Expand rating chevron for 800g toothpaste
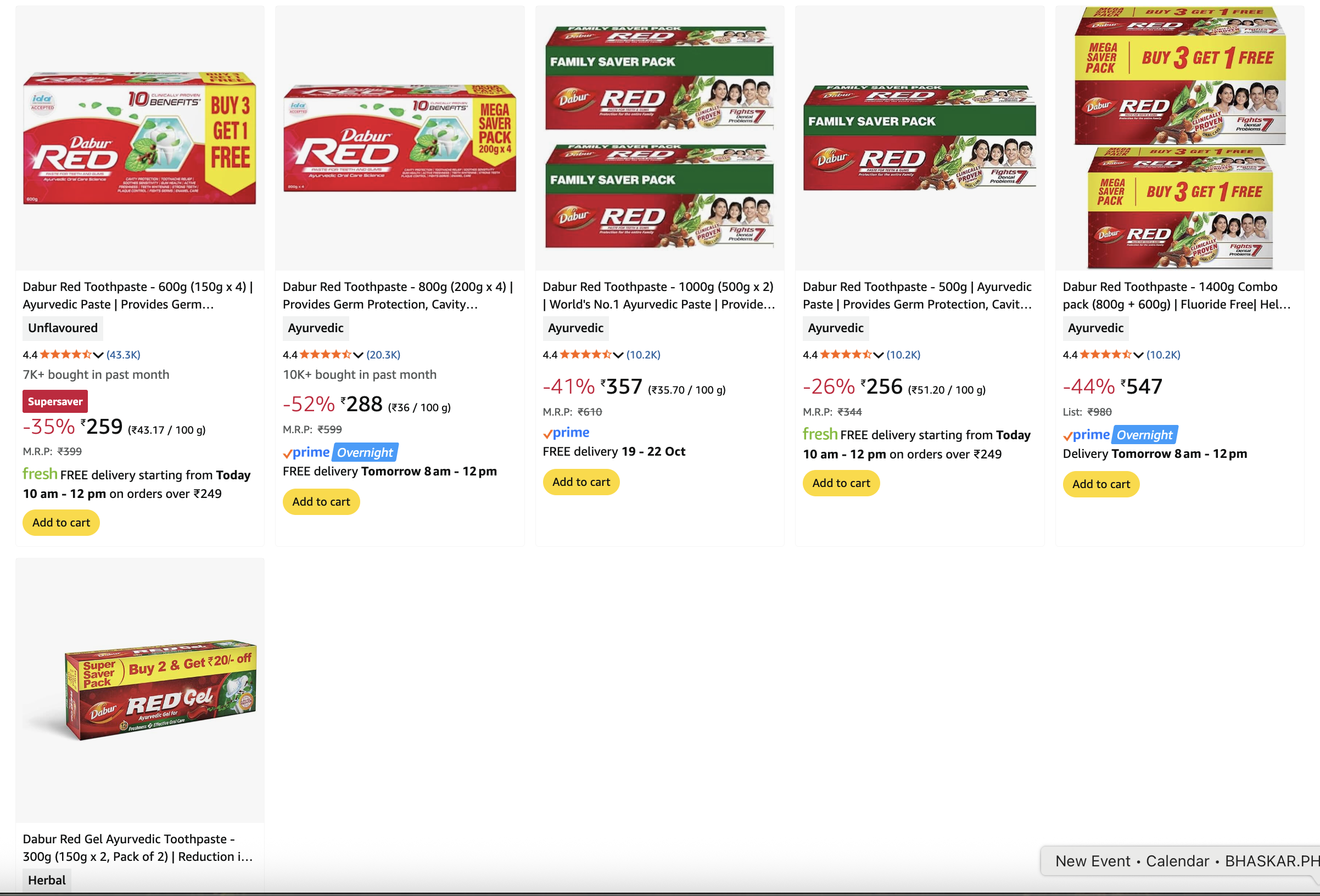1320x896 pixels. click(359, 355)
